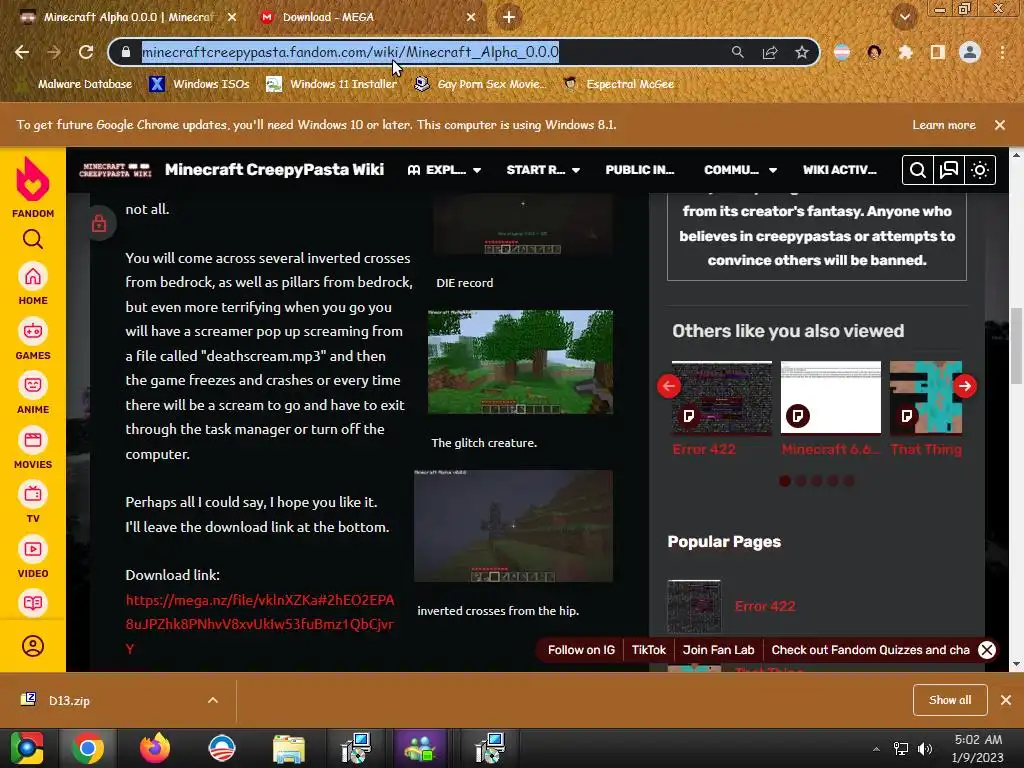Show next recommended articles

coord(965,386)
